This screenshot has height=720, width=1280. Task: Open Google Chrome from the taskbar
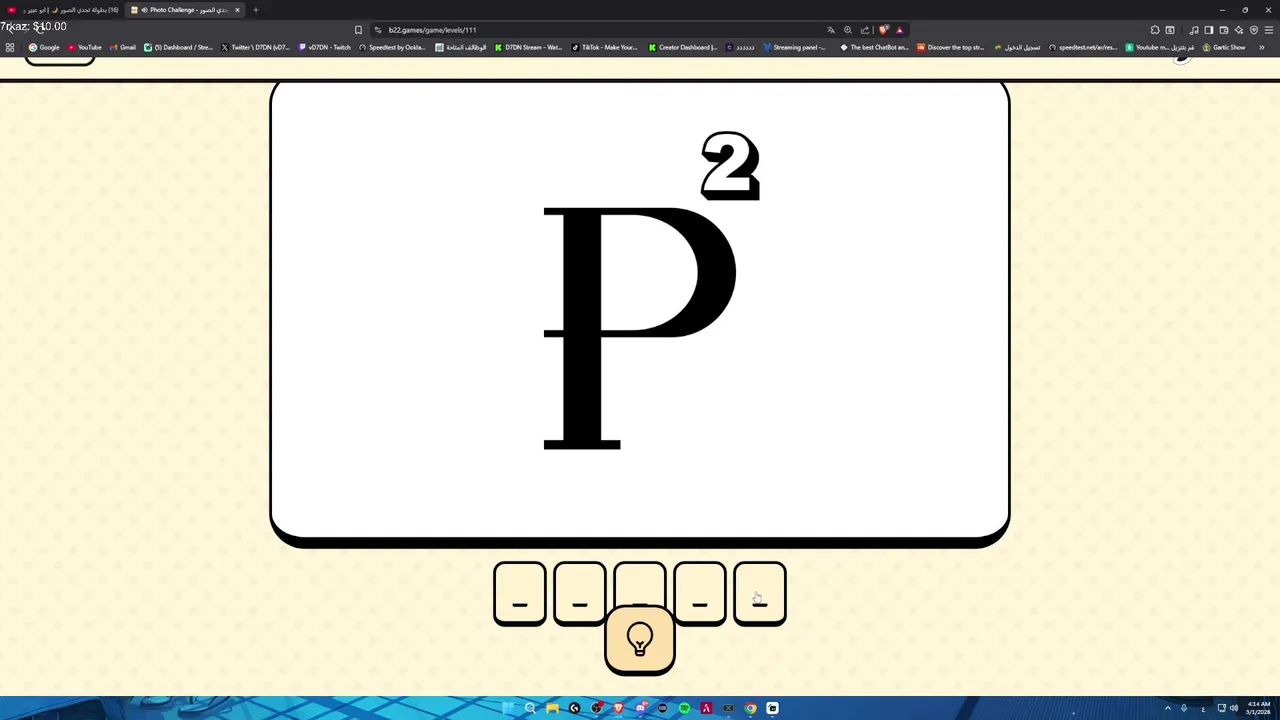750,708
